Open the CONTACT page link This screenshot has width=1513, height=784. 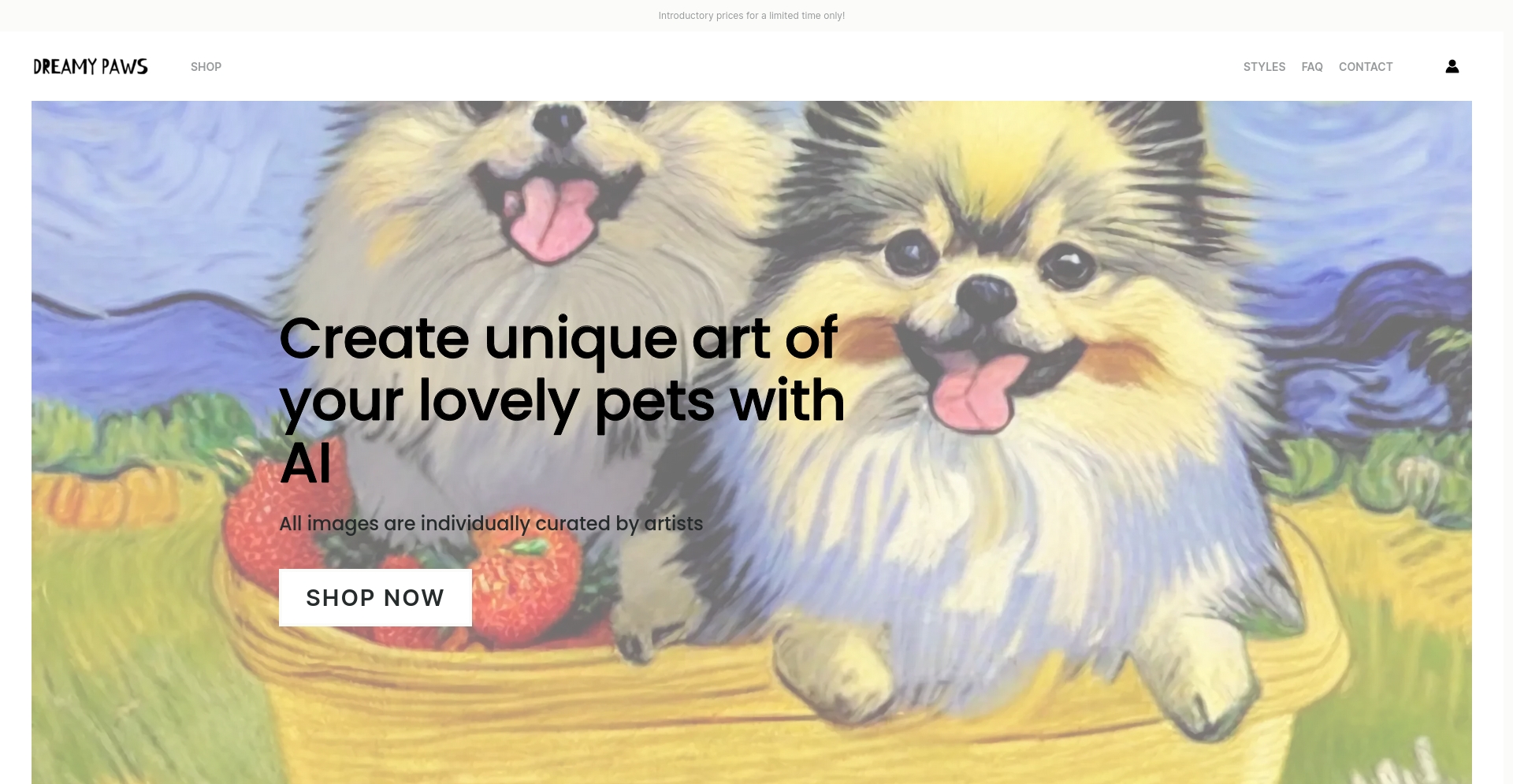pyautogui.click(x=1366, y=67)
